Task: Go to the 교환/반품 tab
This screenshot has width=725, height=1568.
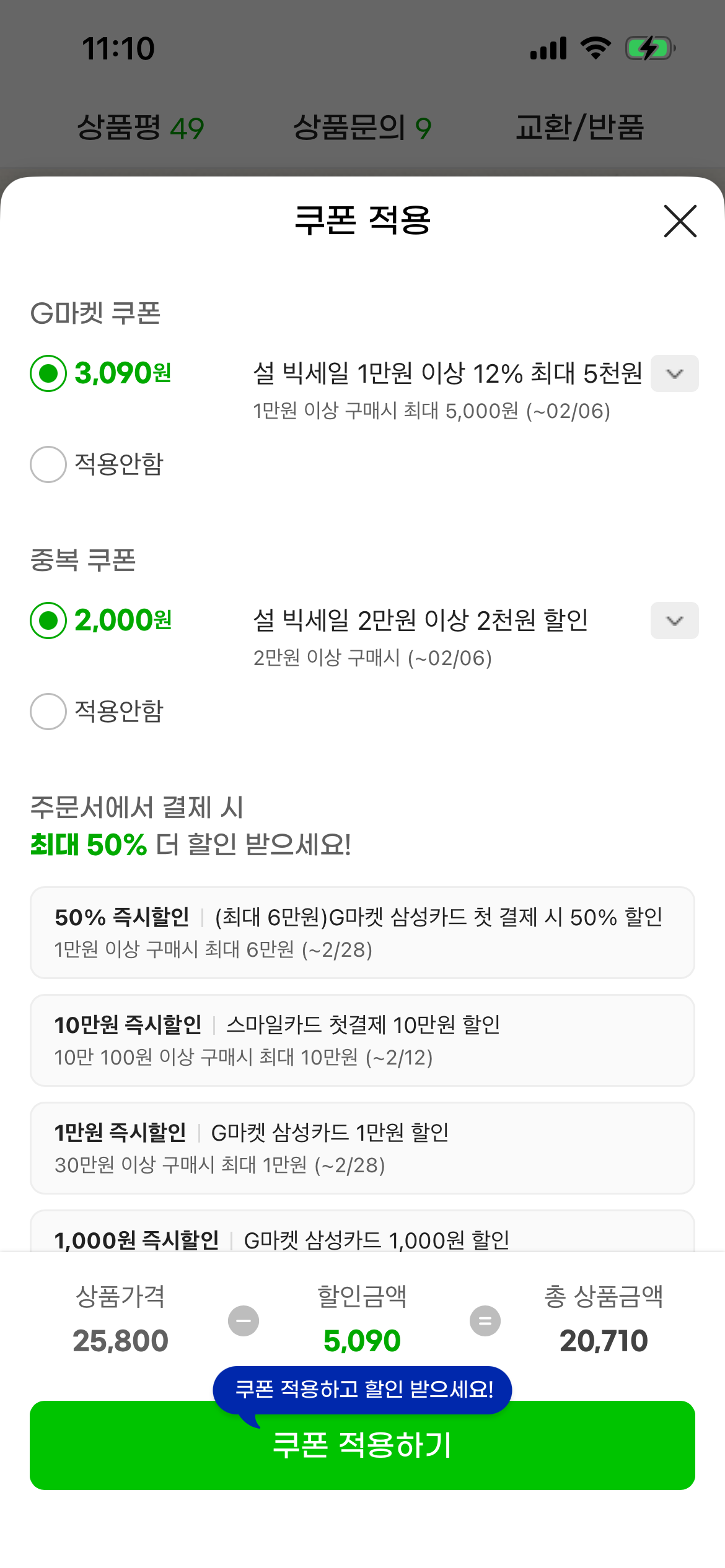Action: click(580, 128)
